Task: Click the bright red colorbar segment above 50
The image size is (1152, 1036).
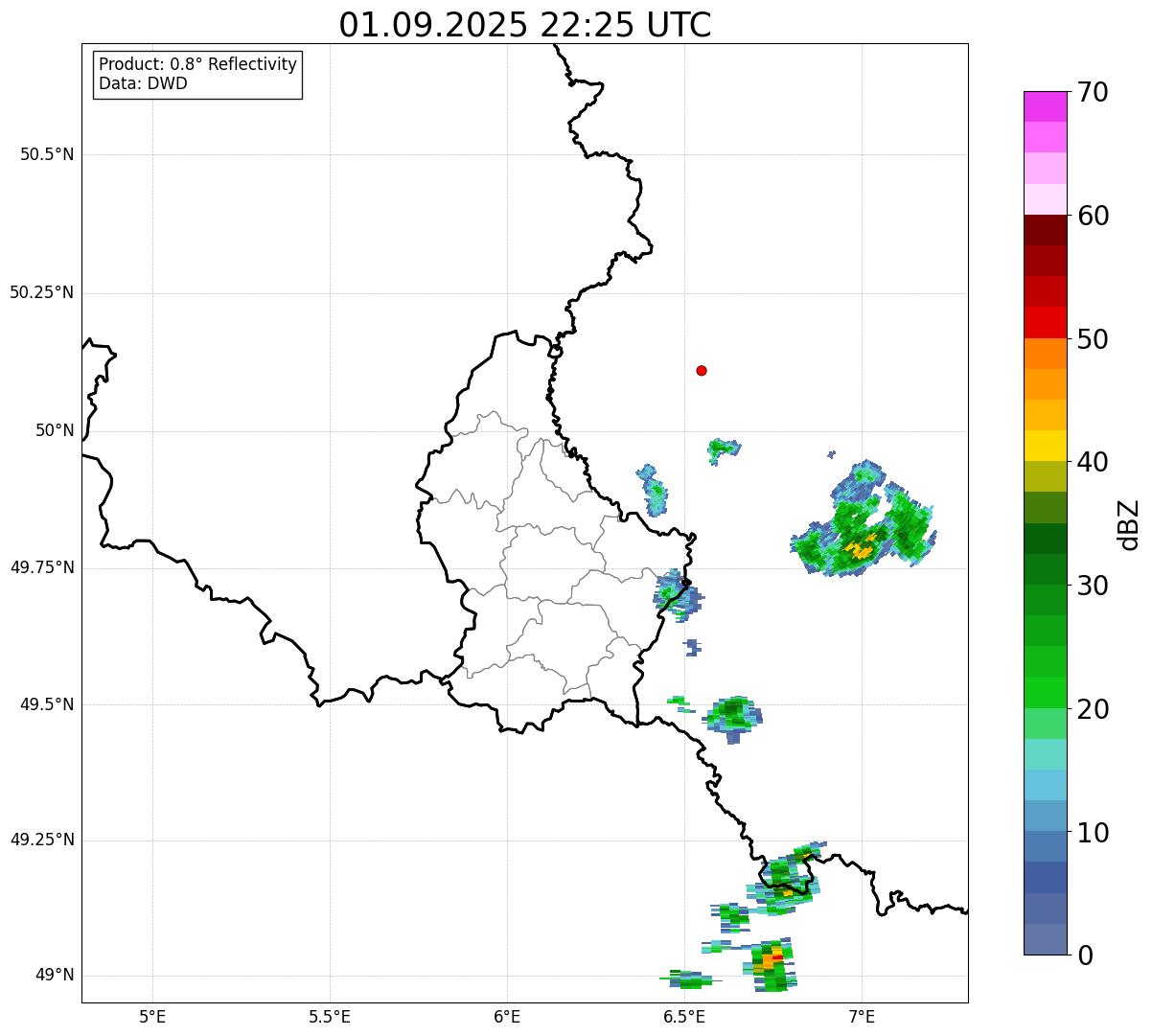Action: pyautogui.click(x=1045, y=323)
